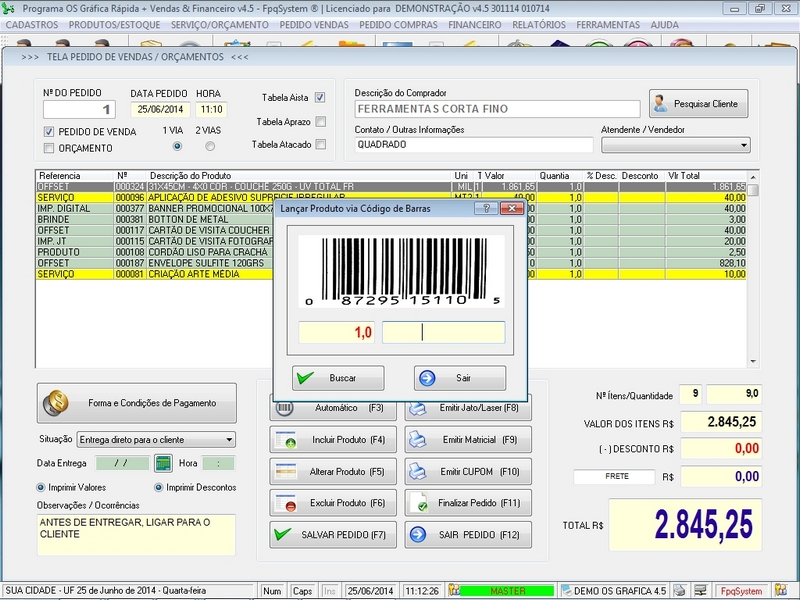This screenshot has height=600, width=800.
Task: Open the FINANCEIRO menu
Action: coord(475,24)
